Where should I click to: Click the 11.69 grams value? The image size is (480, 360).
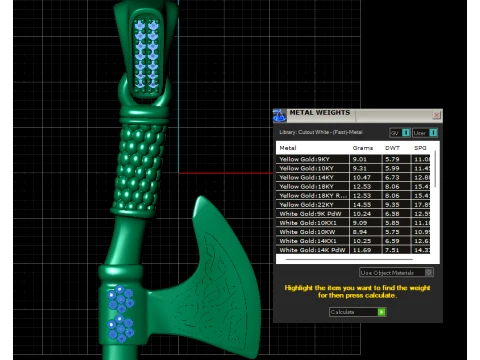click(361, 250)
